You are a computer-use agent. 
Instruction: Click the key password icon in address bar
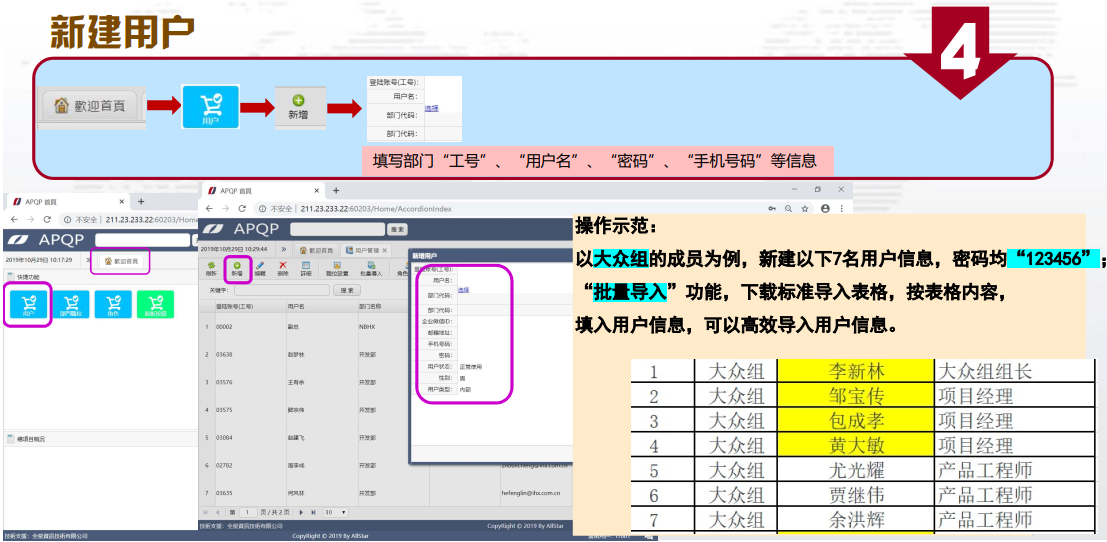772,209
